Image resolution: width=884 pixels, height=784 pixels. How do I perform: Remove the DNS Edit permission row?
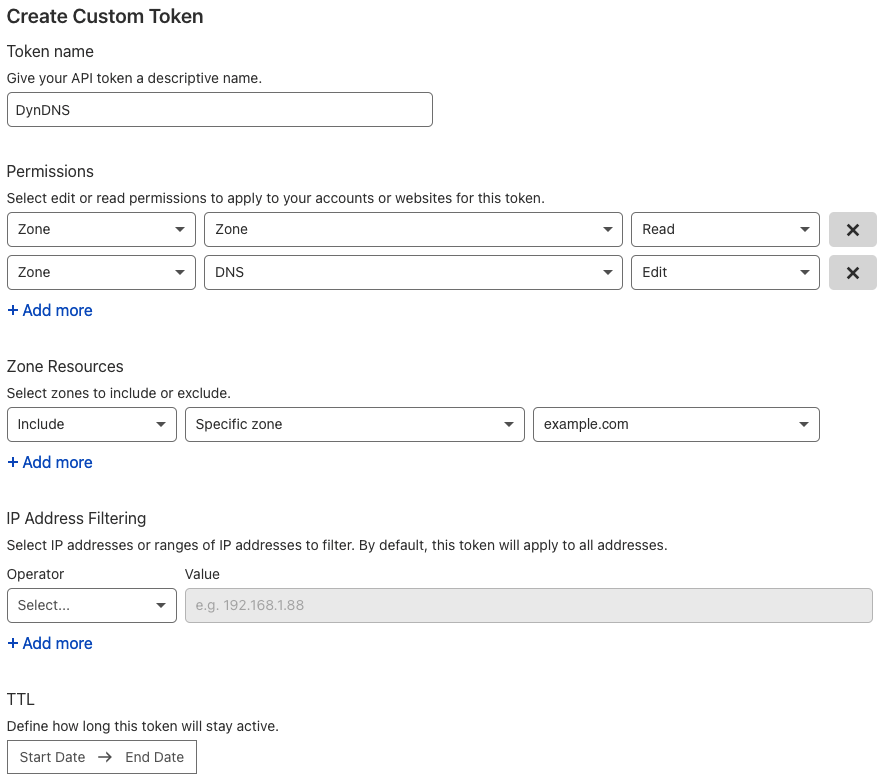(x=852, y=273)
